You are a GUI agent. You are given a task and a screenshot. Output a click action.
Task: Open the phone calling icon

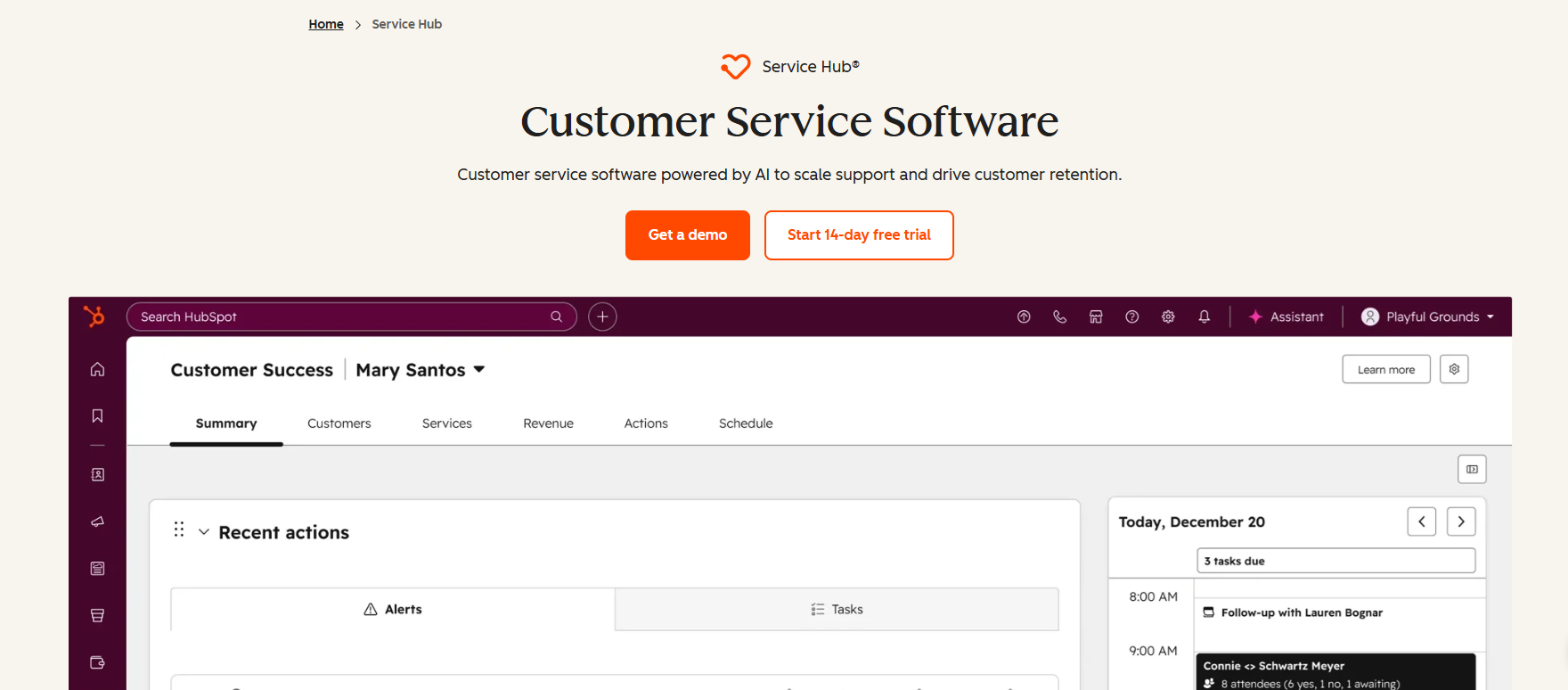pyautogui.click(x=1059, y=316)
